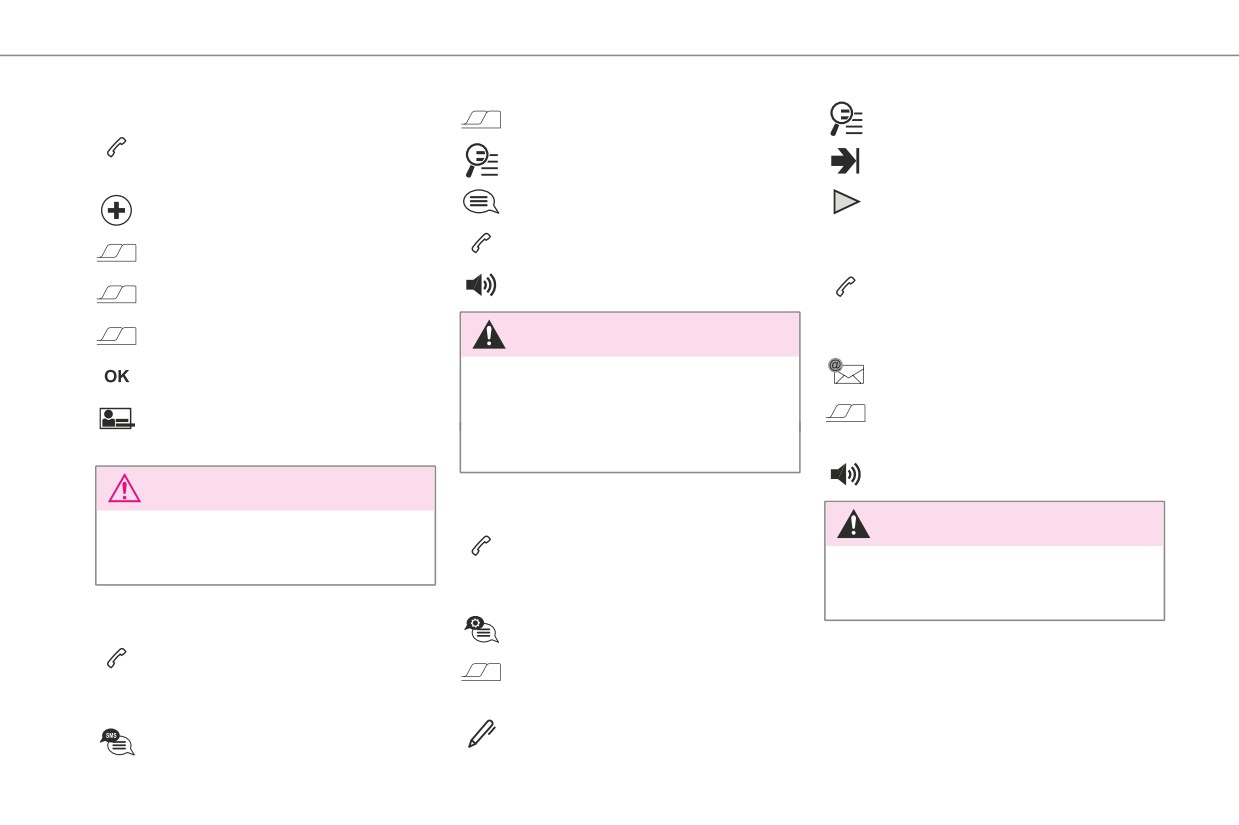
Task: Select the pencil edit icon
Action: point(481,735)
